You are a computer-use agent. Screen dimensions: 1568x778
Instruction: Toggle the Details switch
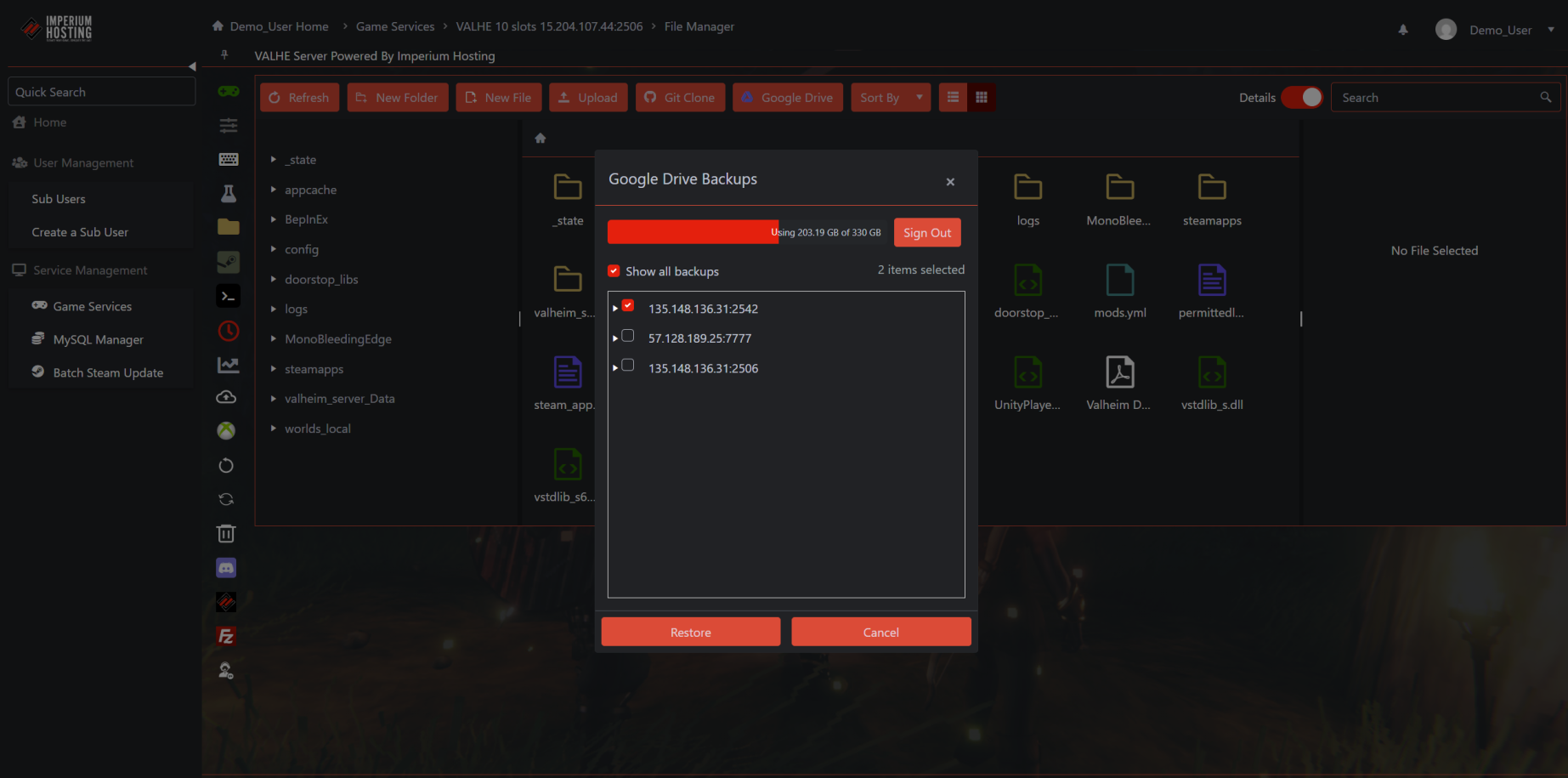(1301, 97)
